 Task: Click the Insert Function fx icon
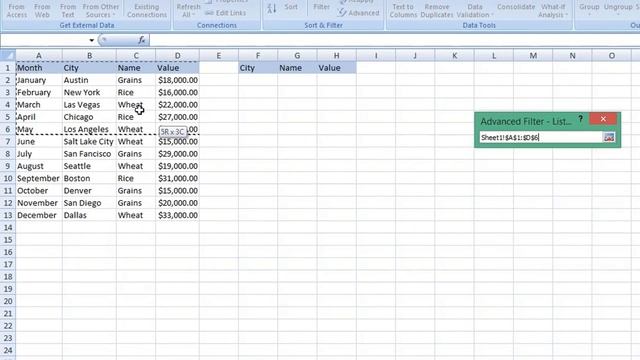click(142, 40)
